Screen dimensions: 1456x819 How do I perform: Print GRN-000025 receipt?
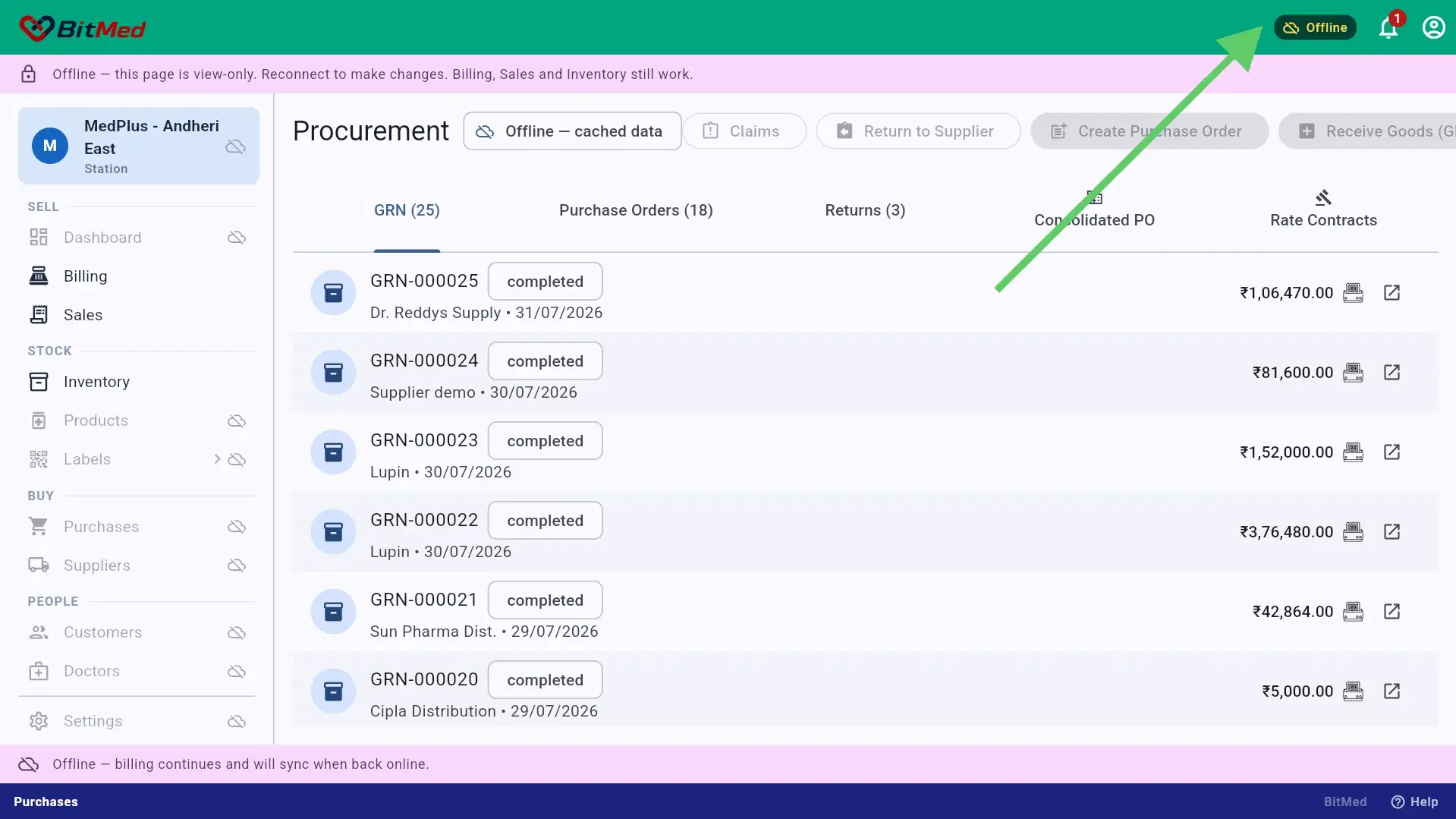[x=1353, y=293]
